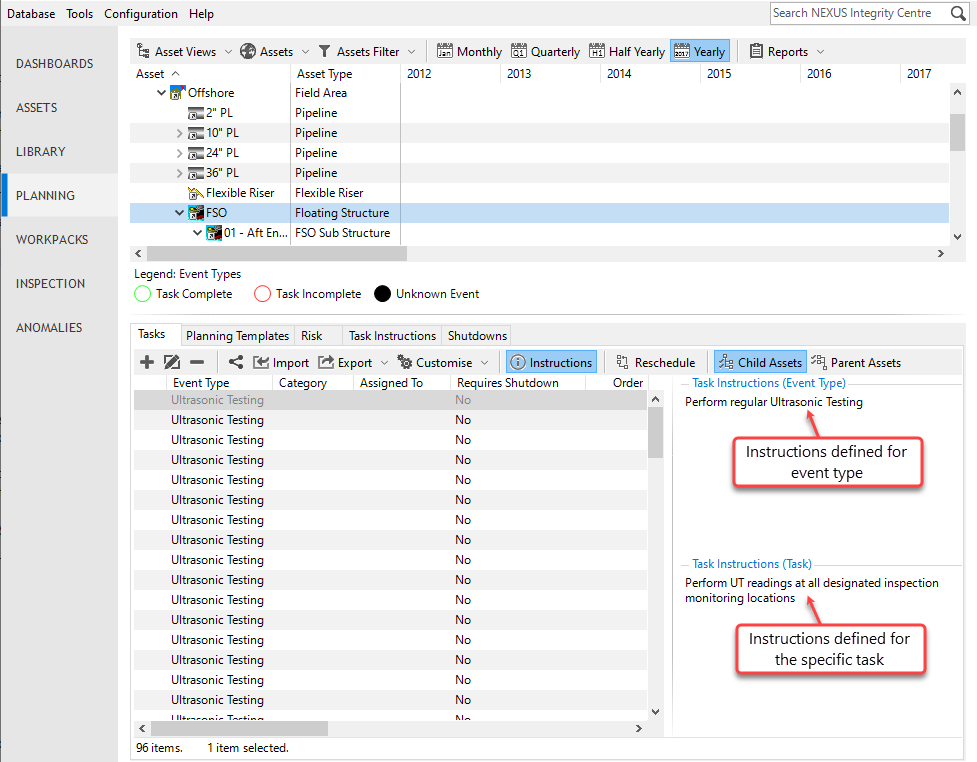Toggle the Instructions panel button

click(x=551, y=362)
